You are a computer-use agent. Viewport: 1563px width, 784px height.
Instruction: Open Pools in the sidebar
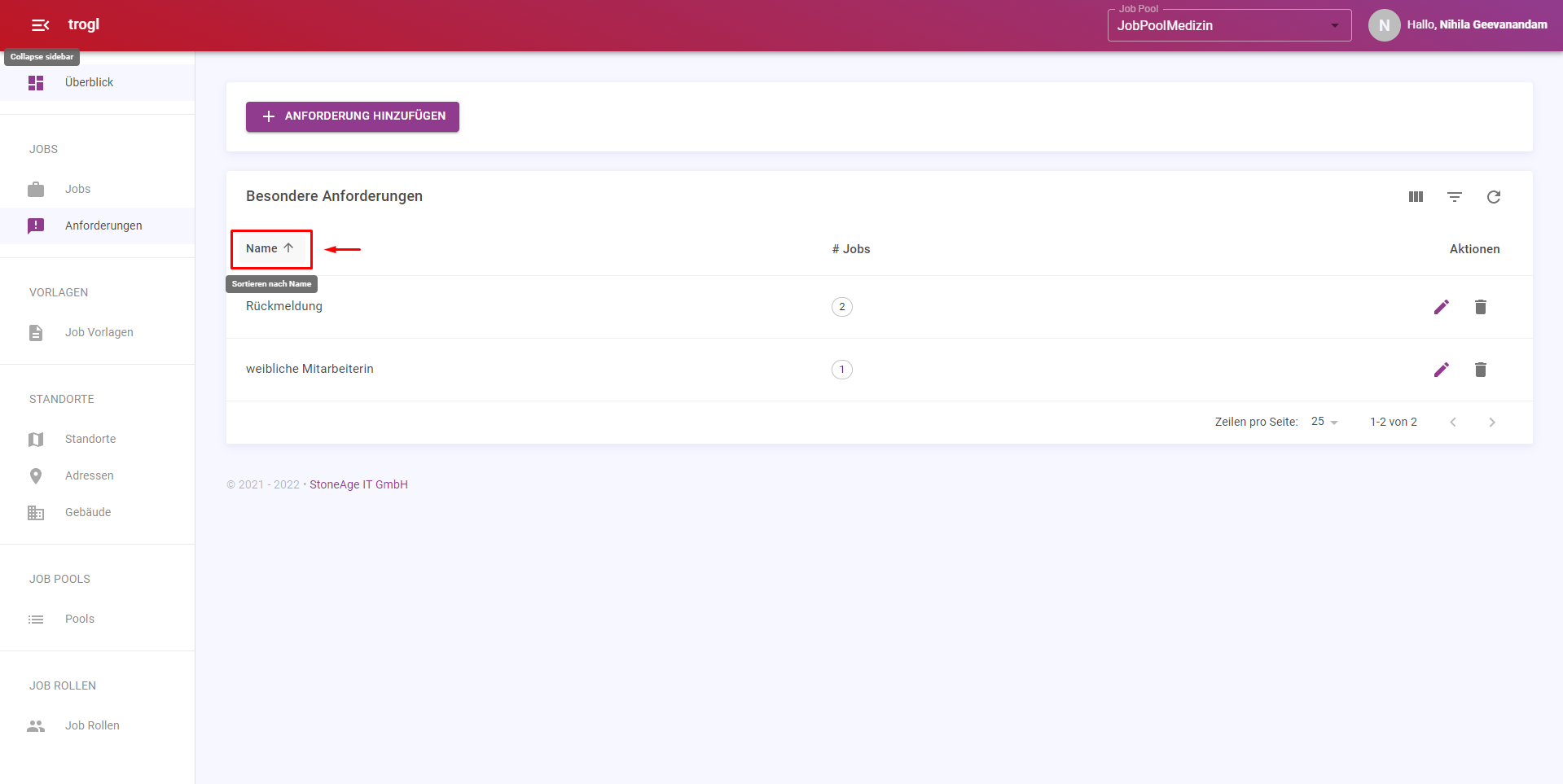tap(97, 620)
